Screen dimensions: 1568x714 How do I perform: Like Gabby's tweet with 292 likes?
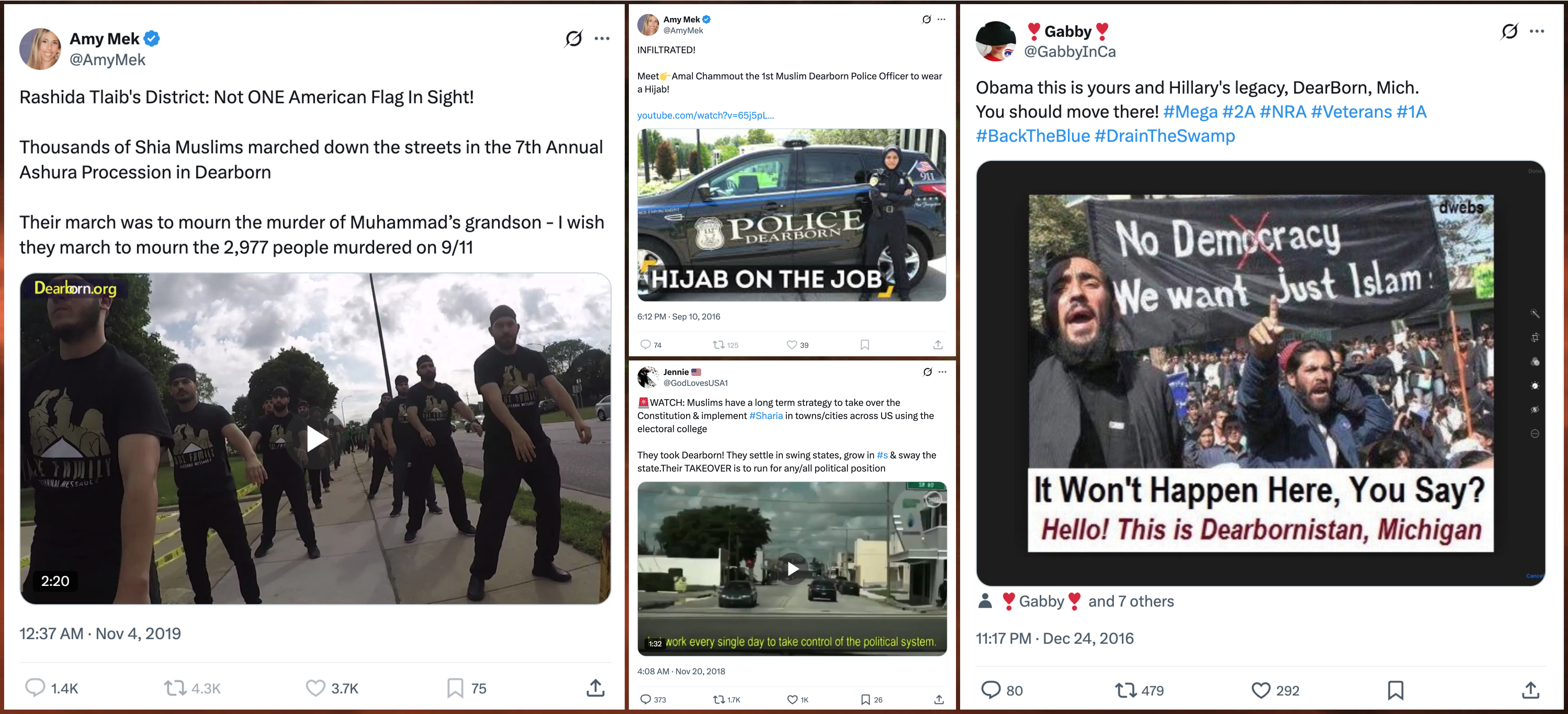(x=1260, y=690)
